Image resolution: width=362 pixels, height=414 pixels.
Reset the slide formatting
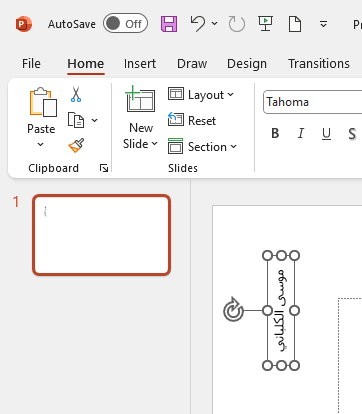(x=192, y=120)
